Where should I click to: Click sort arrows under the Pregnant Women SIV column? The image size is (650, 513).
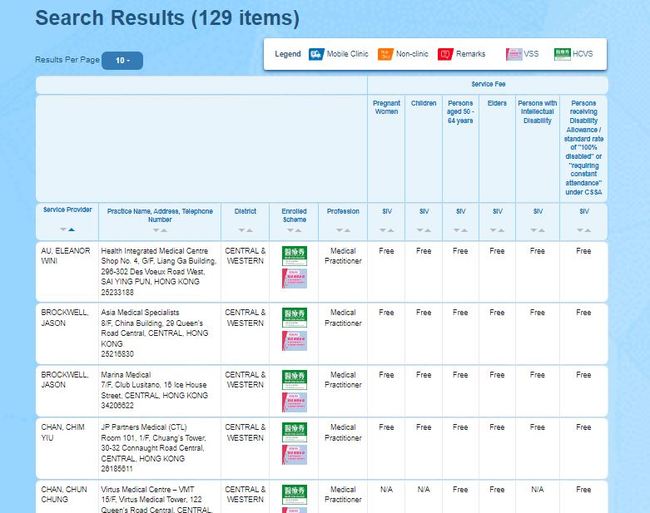point(387,230)
